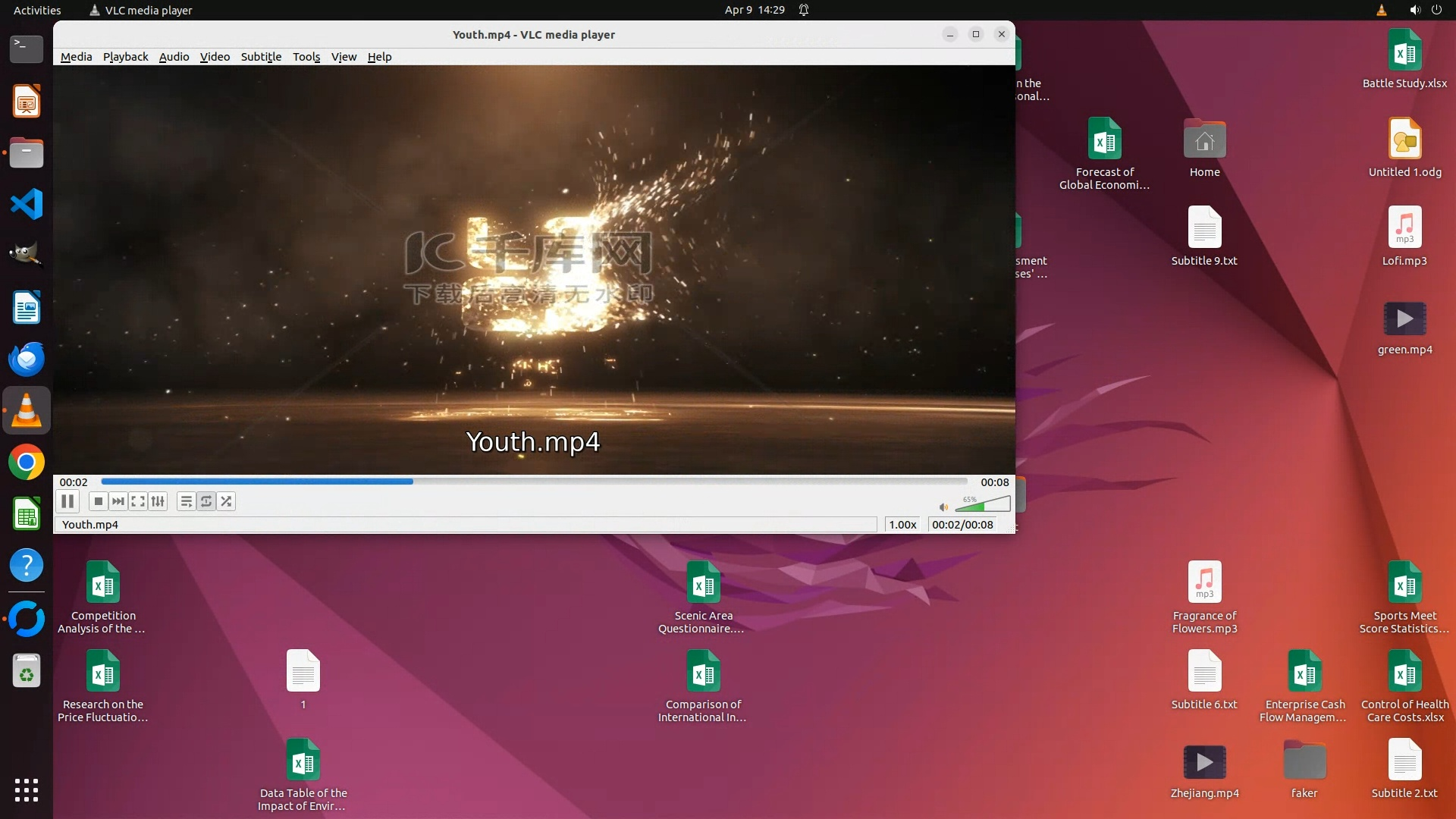Stop playback with the stop button
This screenshot has height=819, width=1456.
pos(98,501)
